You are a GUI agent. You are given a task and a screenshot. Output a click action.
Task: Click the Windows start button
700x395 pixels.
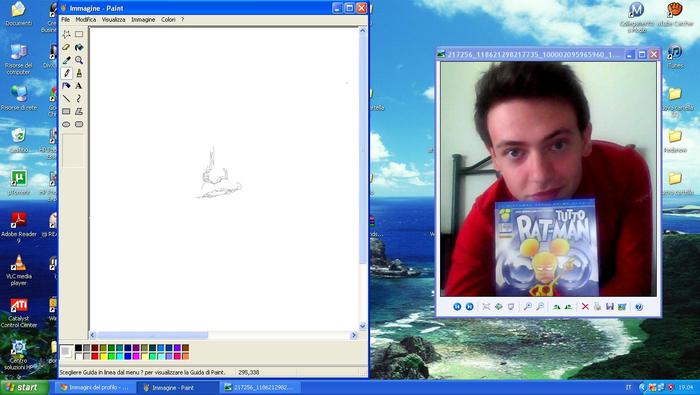(24, 387)
